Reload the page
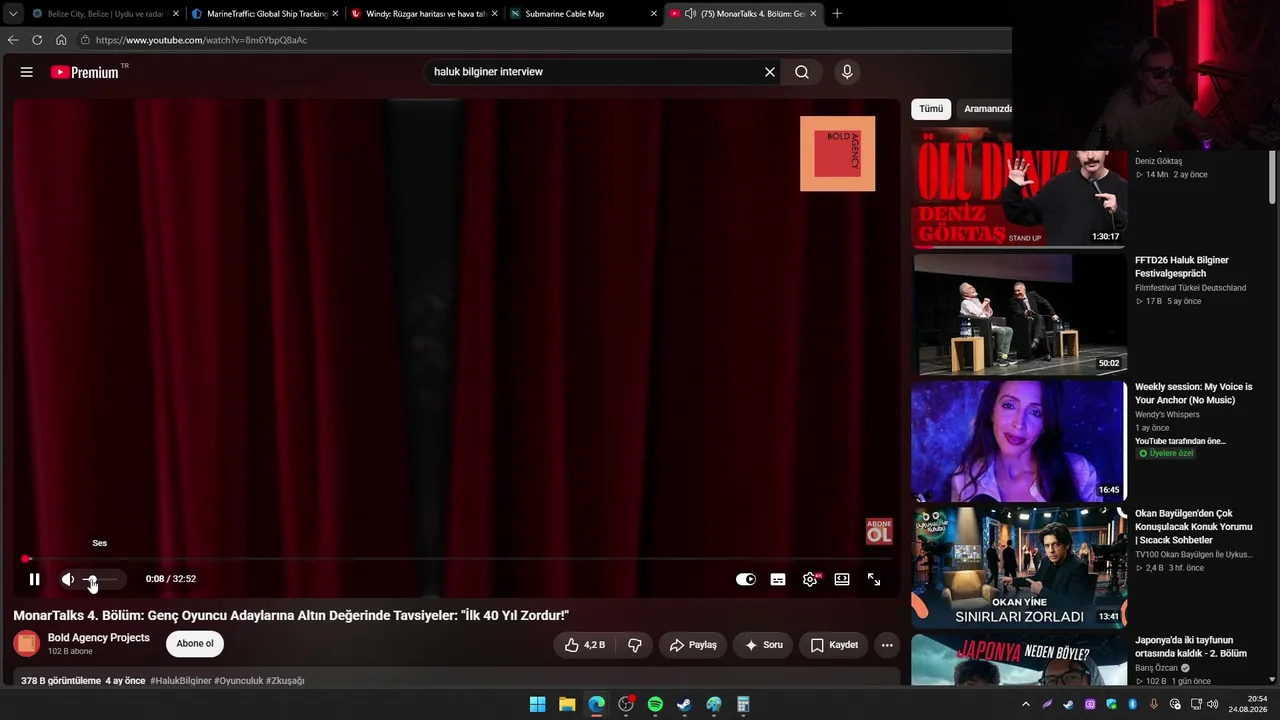Image resolution: width=1280 pixels, height=720 pixels. (x=37, y=40)
